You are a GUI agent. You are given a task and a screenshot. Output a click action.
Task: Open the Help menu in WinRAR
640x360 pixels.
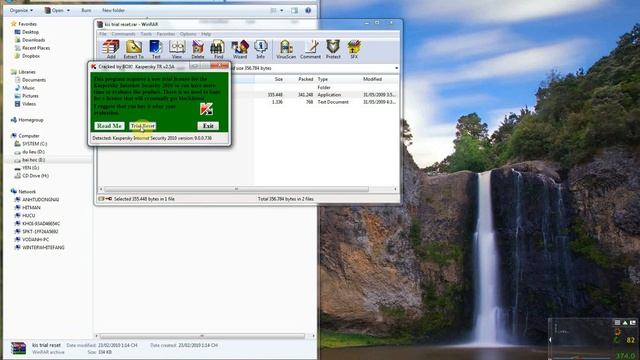point(206,34)
